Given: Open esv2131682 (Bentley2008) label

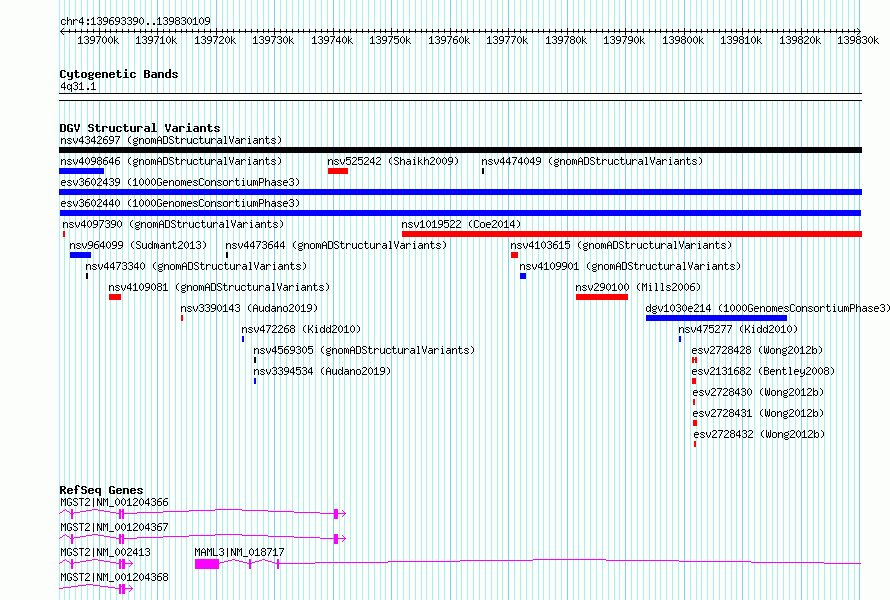Looking at the screenshot, I should tap(763, 371).
